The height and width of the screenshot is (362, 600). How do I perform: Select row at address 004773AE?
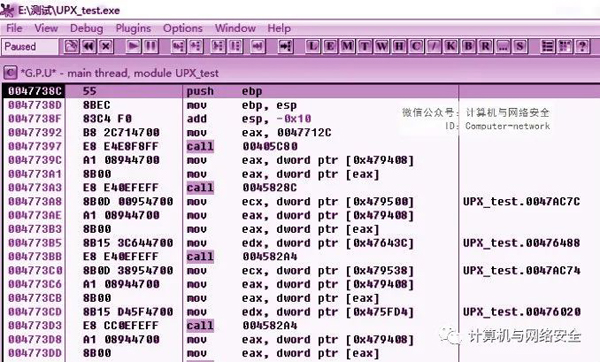pos(300,215)
